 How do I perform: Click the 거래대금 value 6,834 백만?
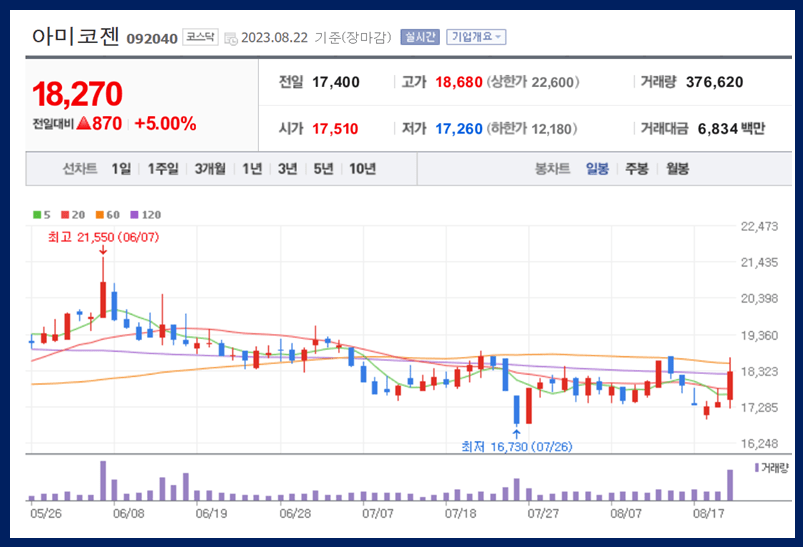(x=731, y=129)
